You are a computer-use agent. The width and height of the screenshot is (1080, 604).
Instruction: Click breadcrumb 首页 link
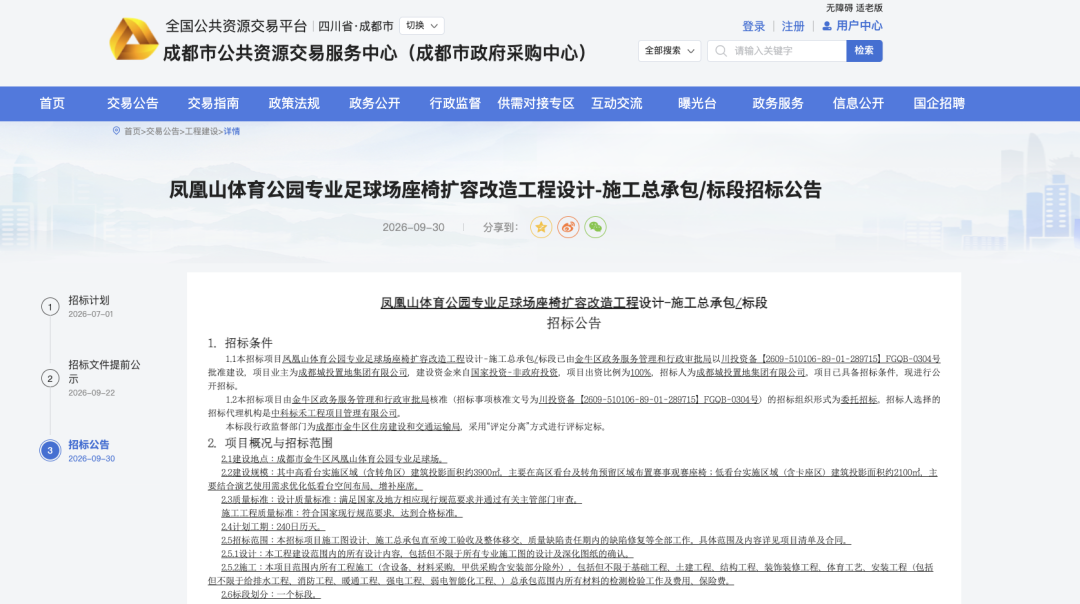(132, 132)
